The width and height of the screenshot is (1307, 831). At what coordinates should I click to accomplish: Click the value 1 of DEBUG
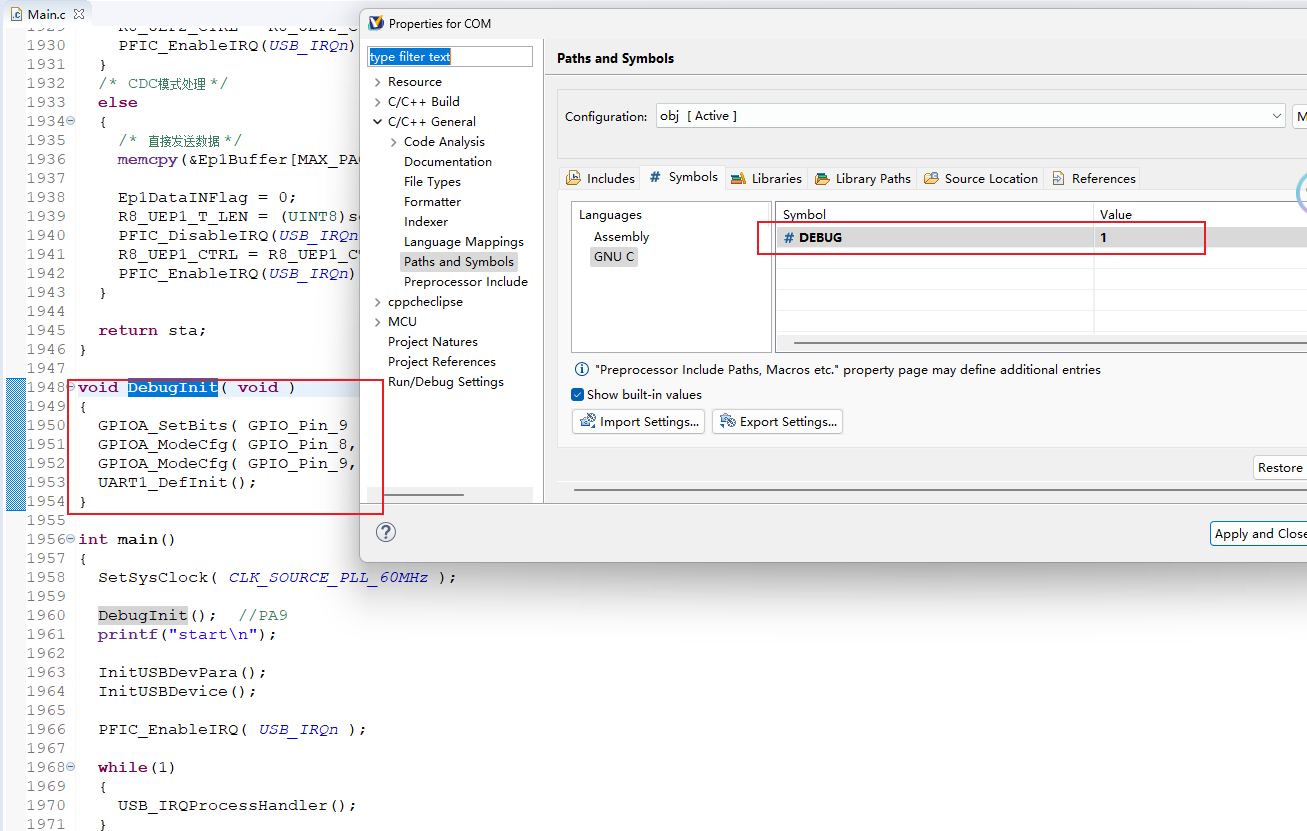click(1104, 237)
